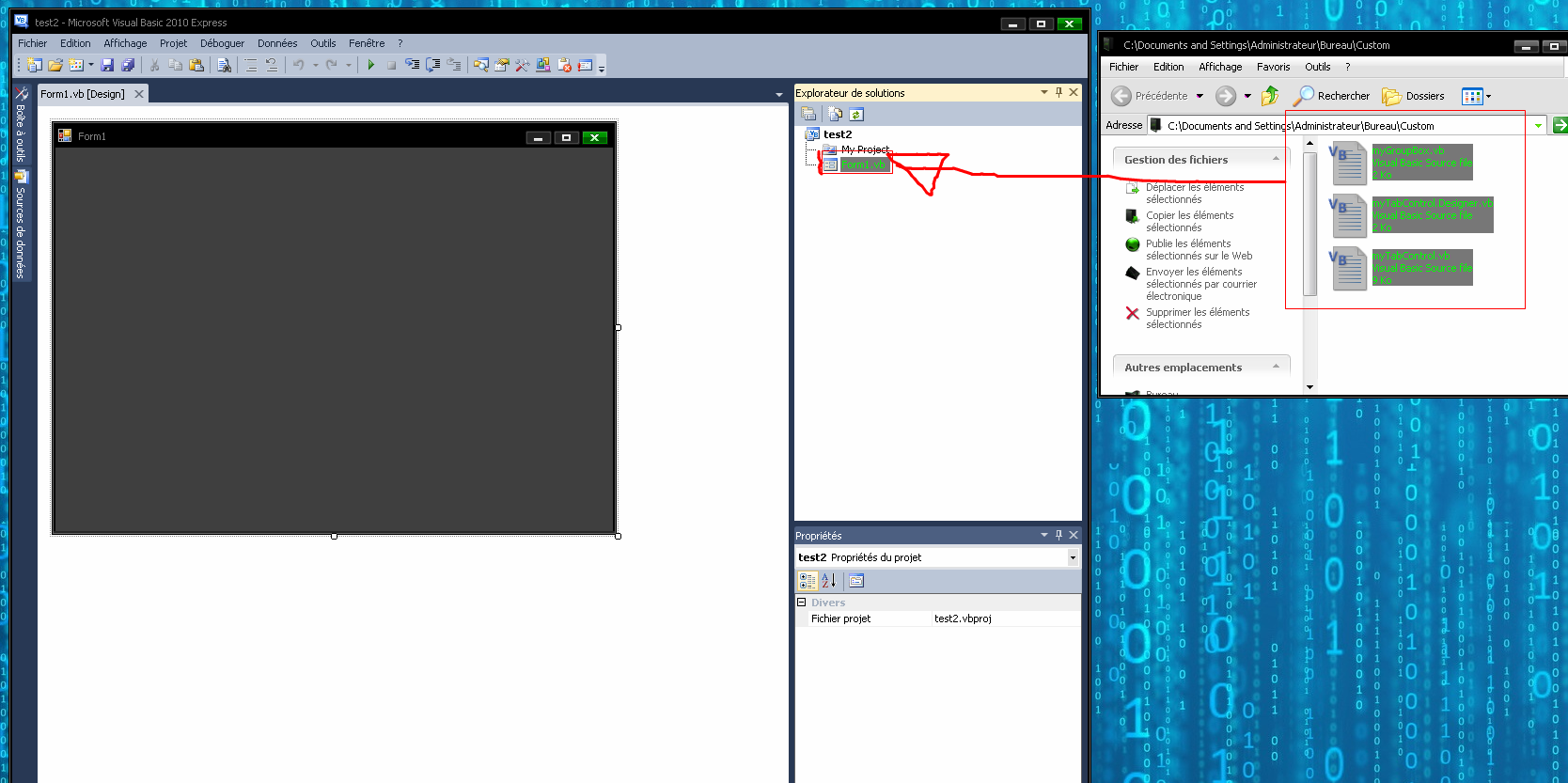Toggle auto-hide pin on Explorateur de solutions
This screenshot has height=783, width=1568.
tap(1058, 92)
